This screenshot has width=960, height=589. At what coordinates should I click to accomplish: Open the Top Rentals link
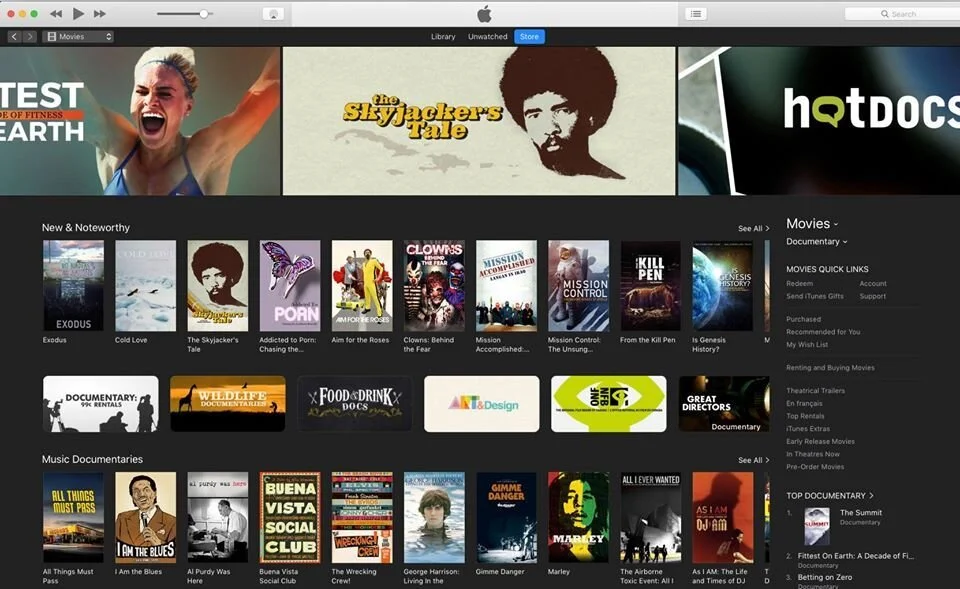805,416
